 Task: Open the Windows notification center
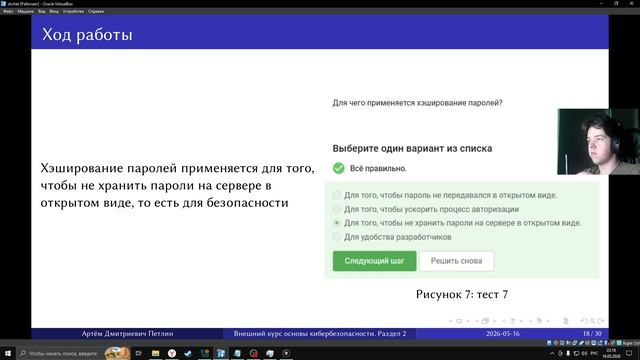click(629, 353)
